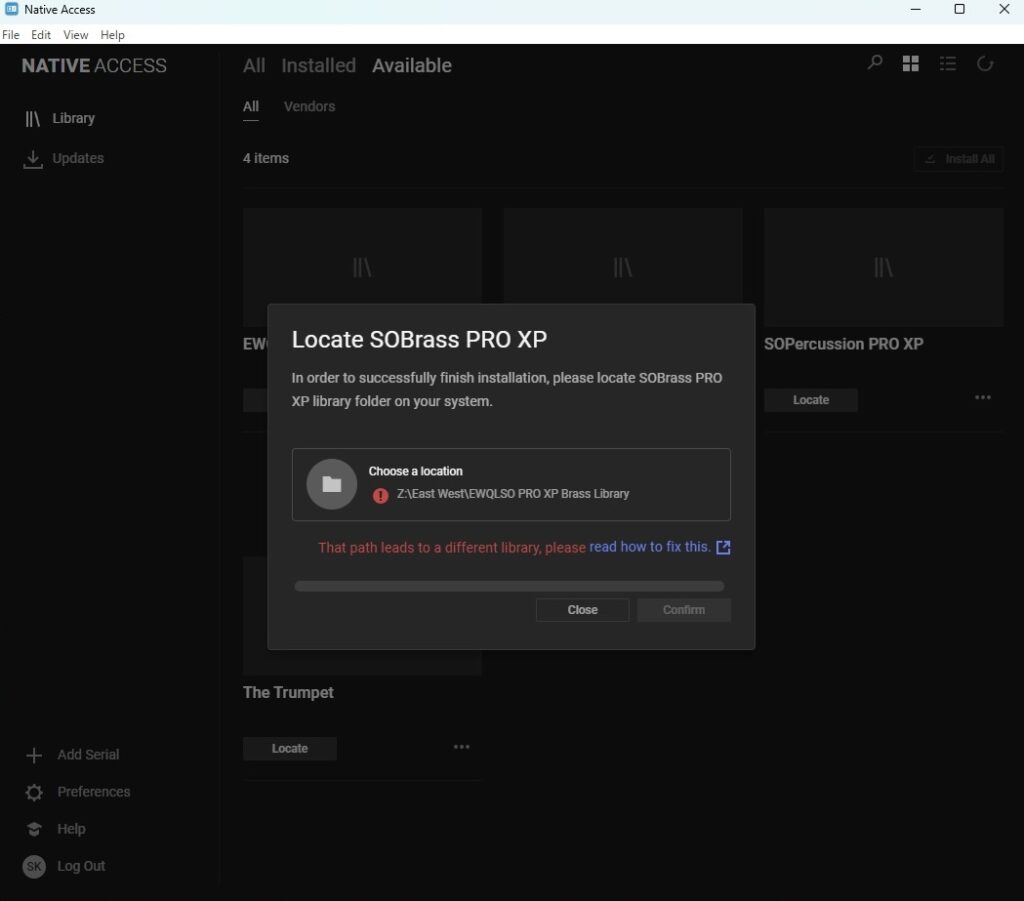1024x901 pixels.
Task: Click the search magnifier icon
Action: tap(875, 64)
